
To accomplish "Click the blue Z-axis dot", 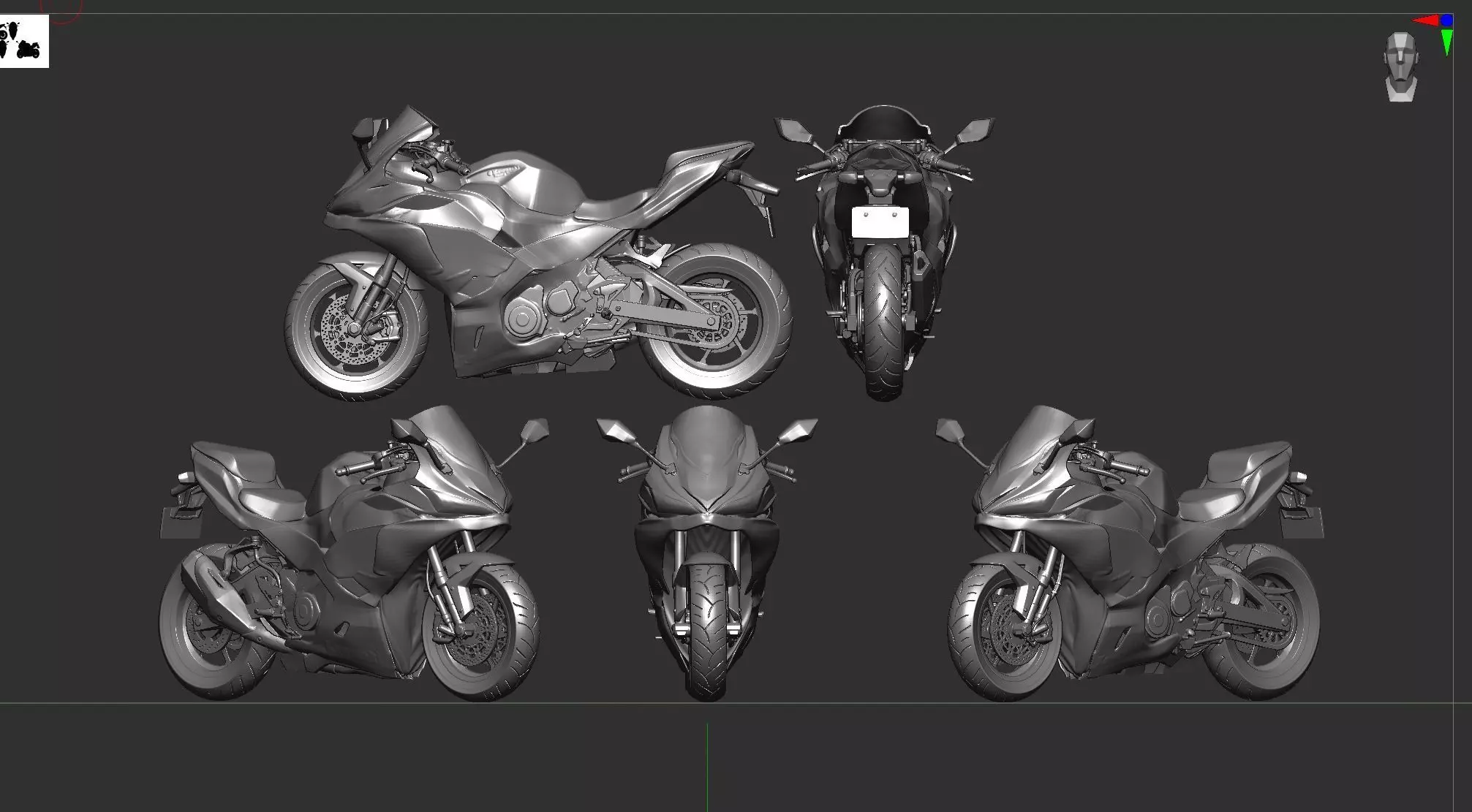I will (x=1446, y=20).
